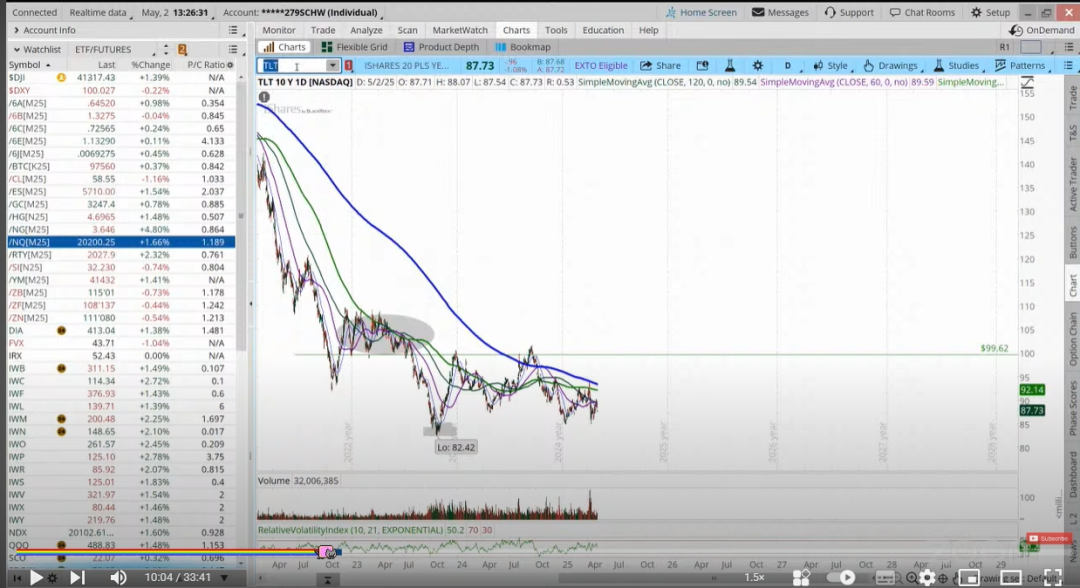Select the IWM watchlist row

click(121, 419)
